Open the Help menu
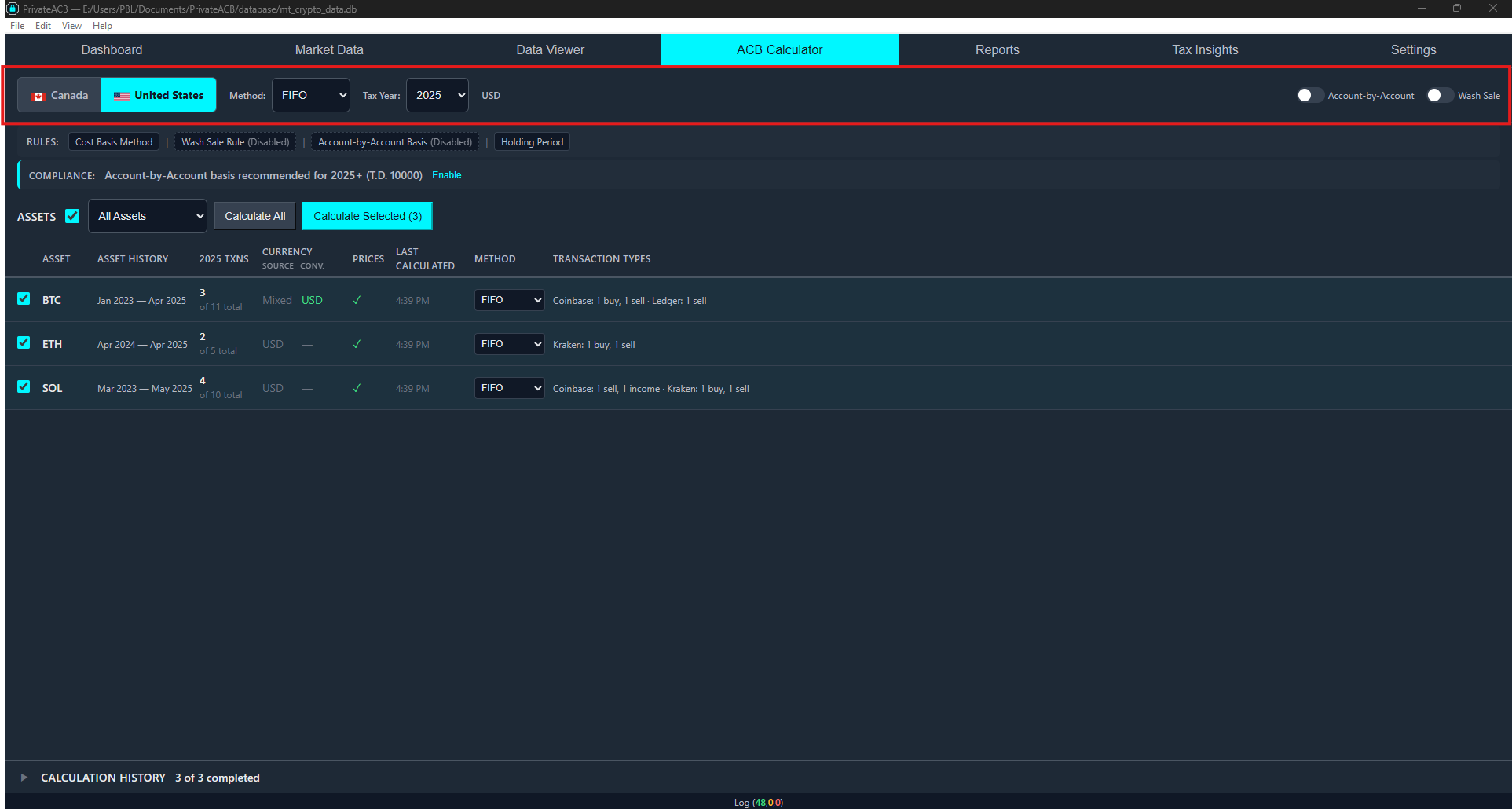Image resolution: width=1512 pixels, height=809 pixels. pos(102,25)
